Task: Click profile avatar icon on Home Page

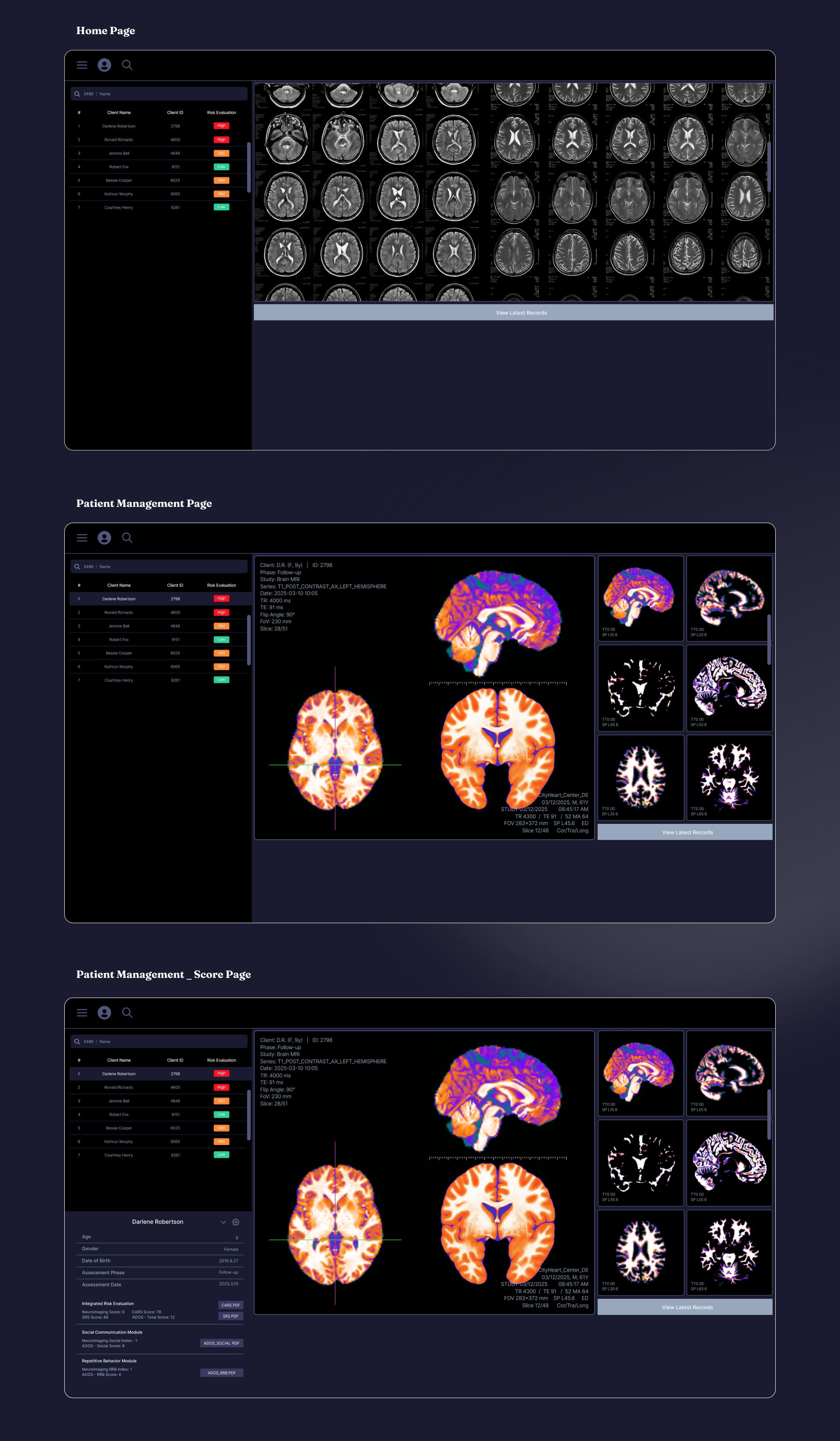Action: (x=104, y=65)
